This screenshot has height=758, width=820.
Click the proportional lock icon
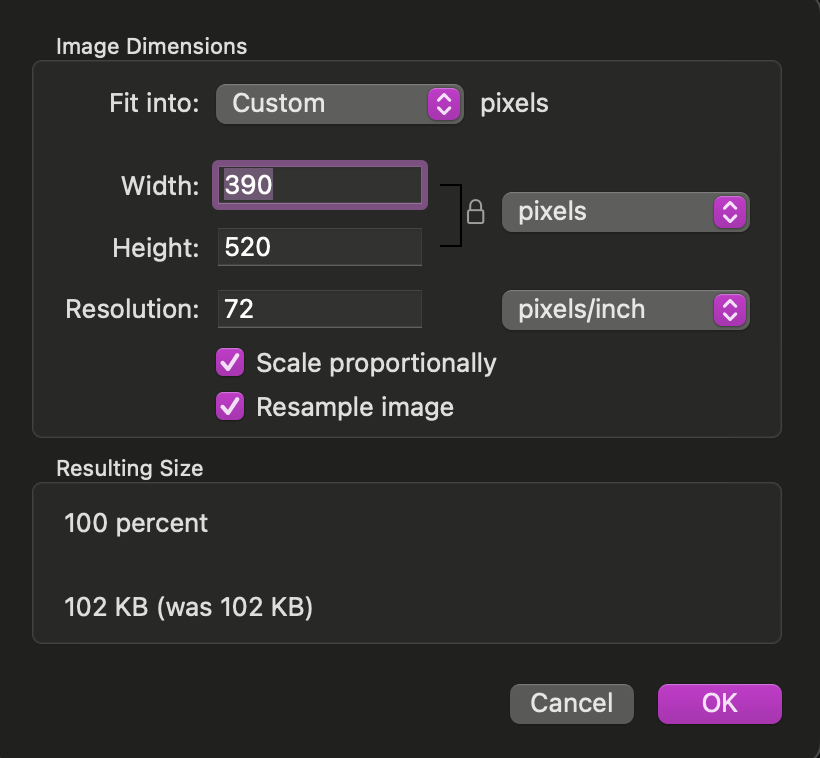pos(476,212)
